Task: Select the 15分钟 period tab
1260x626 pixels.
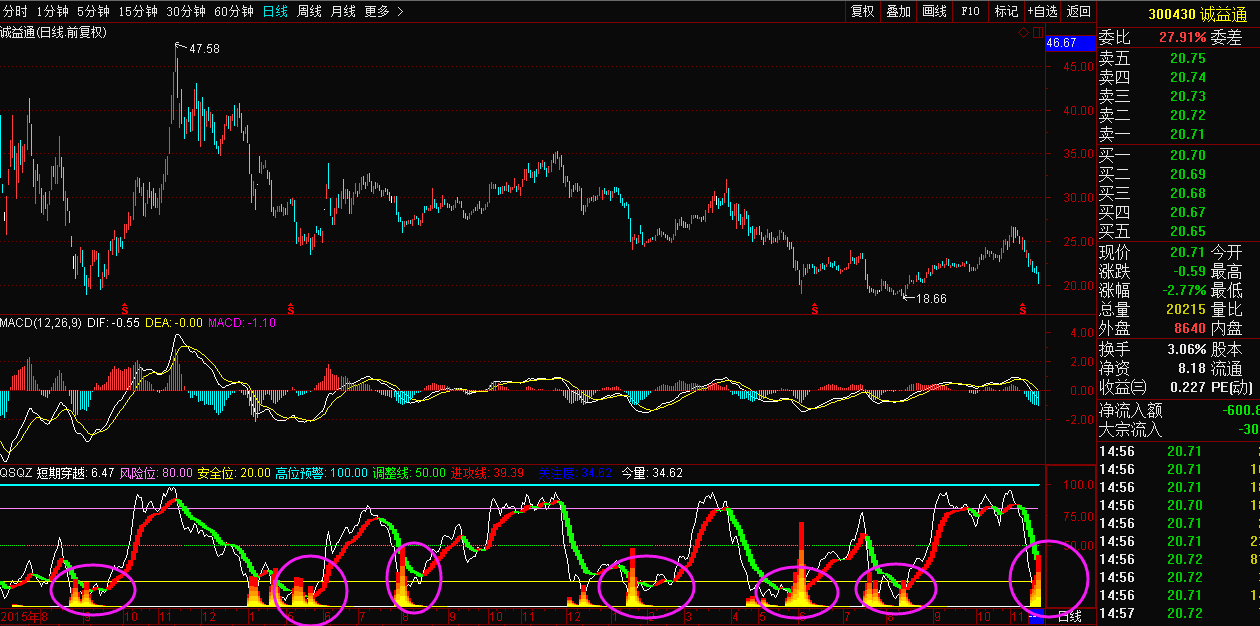Action: (137, 11)
